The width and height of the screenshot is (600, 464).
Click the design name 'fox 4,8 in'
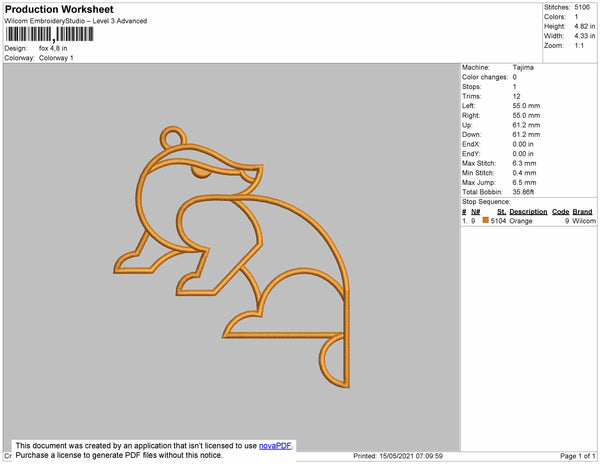(x=53, y=48)
